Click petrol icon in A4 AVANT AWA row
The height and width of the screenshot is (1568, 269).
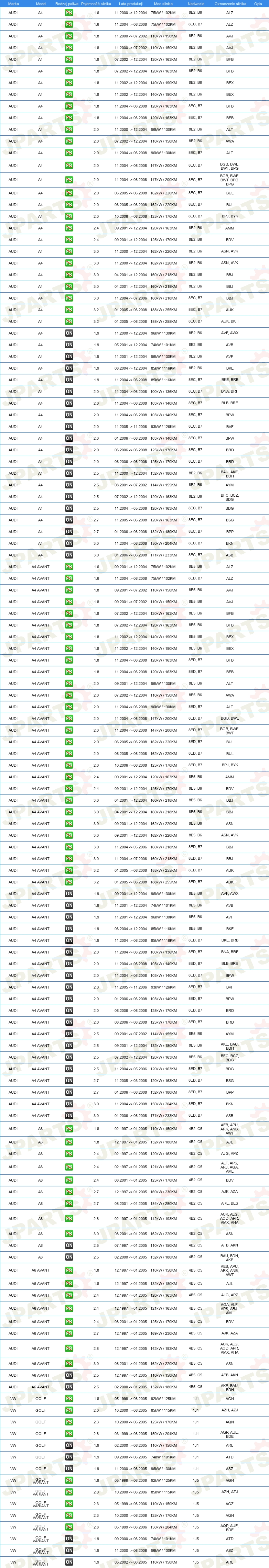click(x=69, y=695)
